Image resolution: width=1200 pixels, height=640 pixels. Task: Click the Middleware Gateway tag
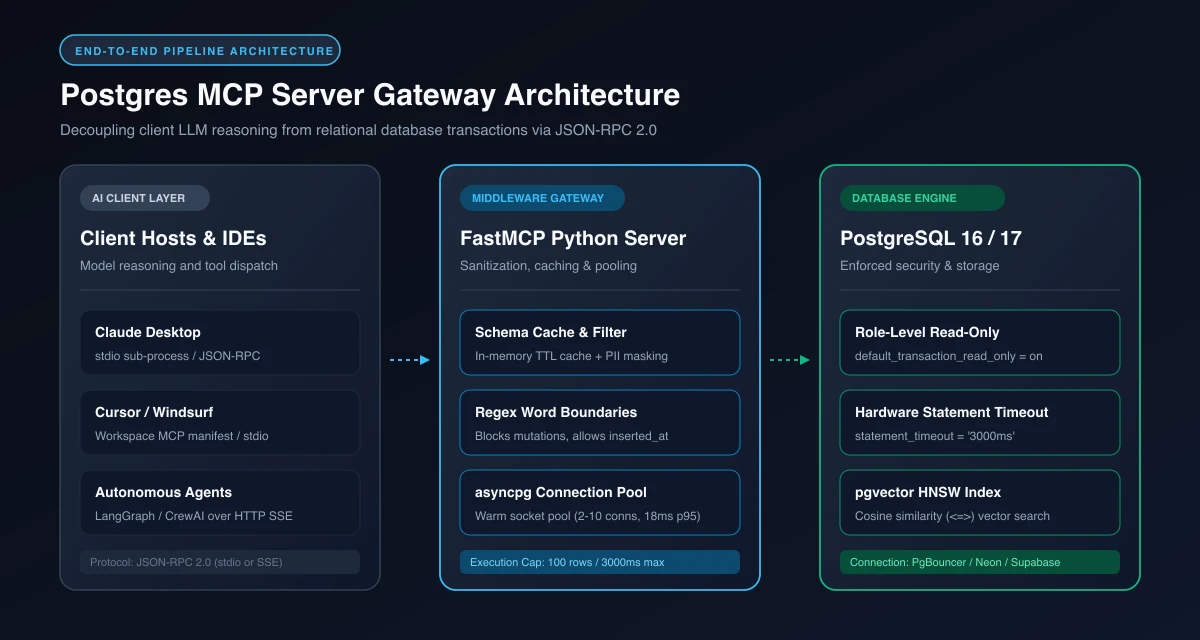(542, 198)
